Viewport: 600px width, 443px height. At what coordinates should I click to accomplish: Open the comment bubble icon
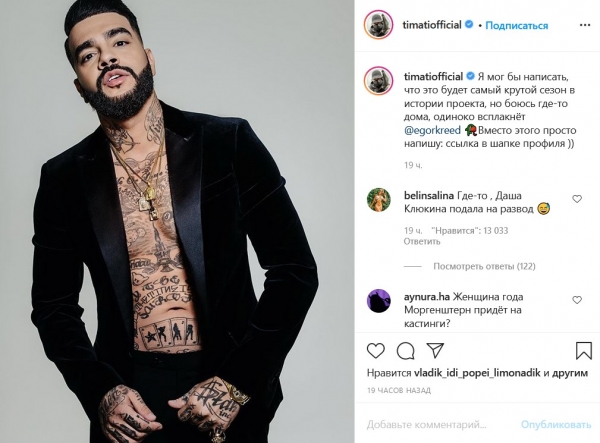pyautogui.click(x=405, y=351)
